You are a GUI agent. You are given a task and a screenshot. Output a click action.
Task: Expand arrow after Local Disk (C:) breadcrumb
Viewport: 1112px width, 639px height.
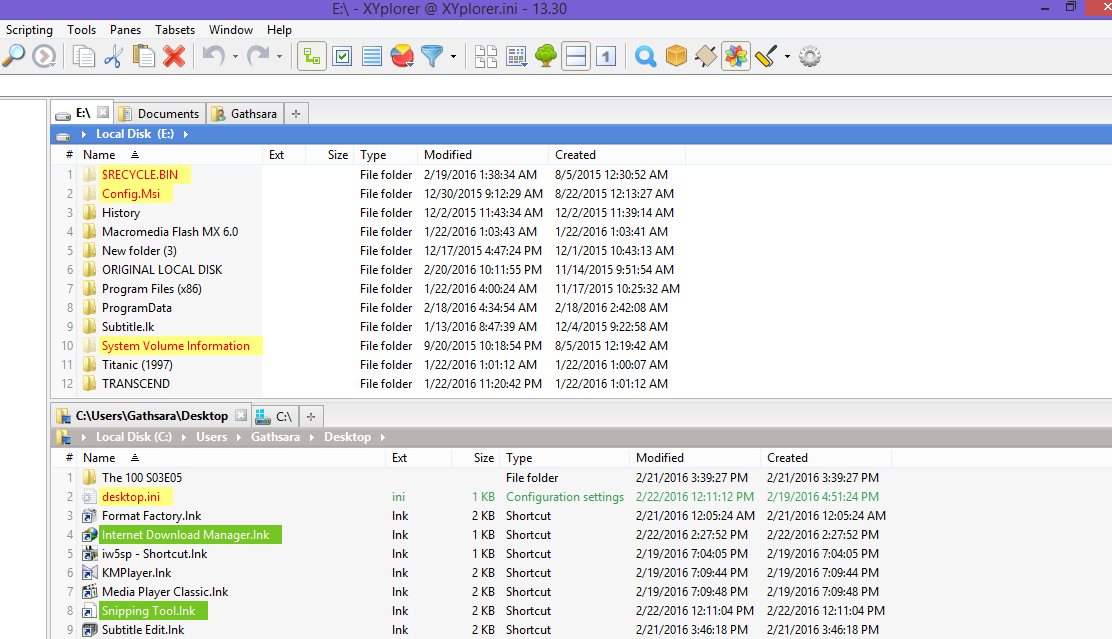coord(184,437)
